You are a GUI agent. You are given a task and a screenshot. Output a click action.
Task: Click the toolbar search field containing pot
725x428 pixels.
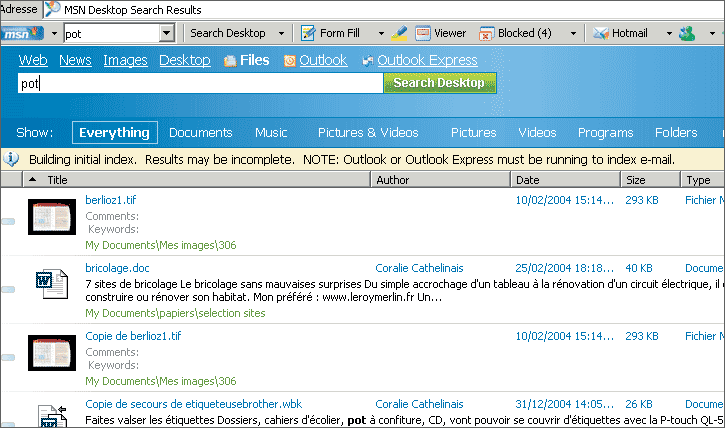[111, 33]
